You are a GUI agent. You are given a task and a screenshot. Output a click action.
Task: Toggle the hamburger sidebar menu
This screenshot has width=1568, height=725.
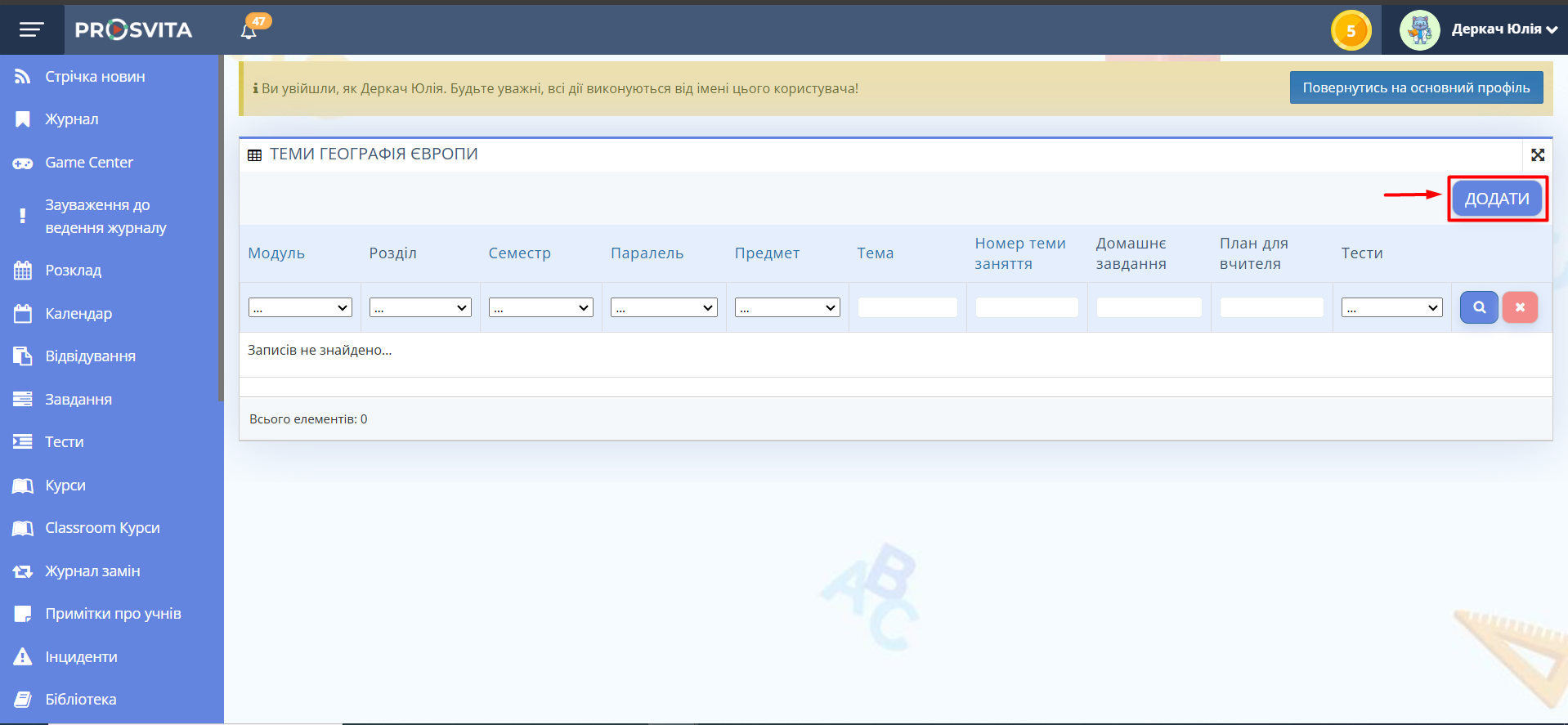pos(31,30)
